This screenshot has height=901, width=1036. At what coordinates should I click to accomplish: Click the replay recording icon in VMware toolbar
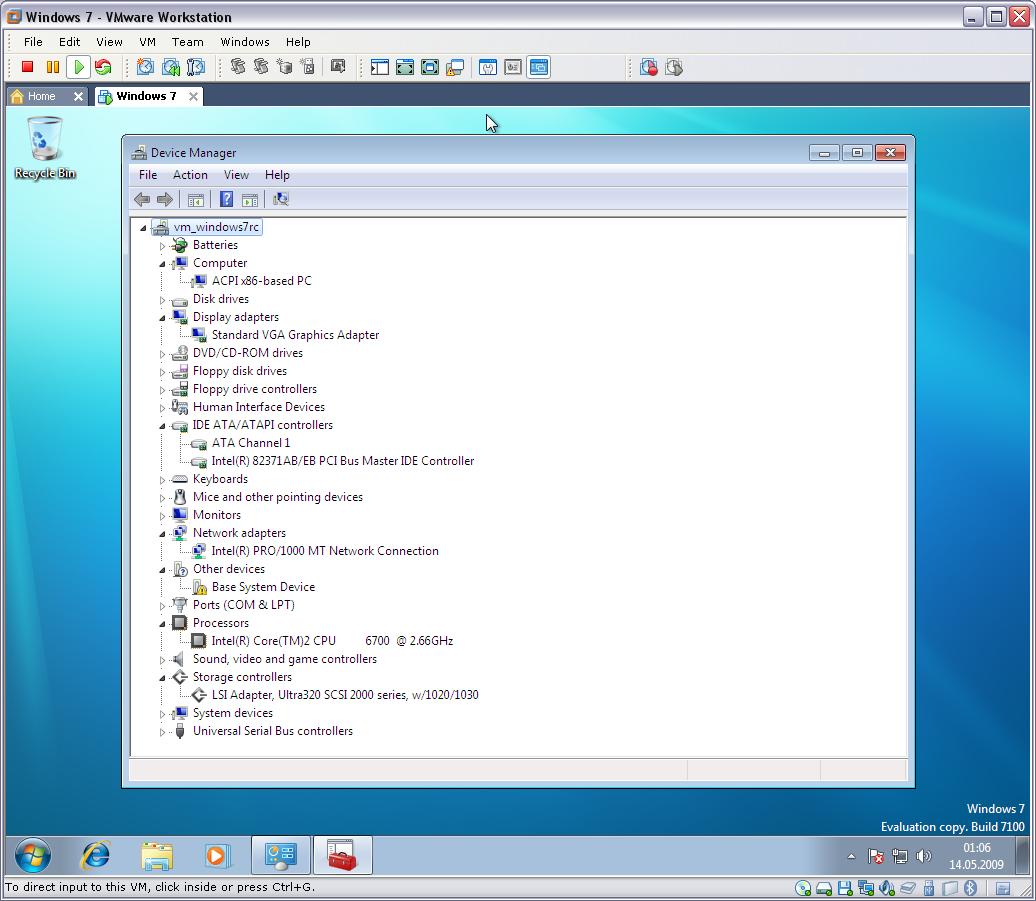tap(673, 67)
